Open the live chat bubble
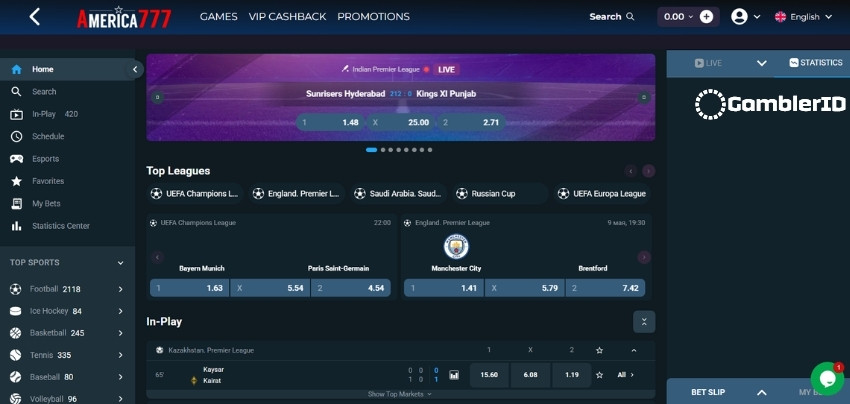 pyautogui.click(x=827, y=379)
